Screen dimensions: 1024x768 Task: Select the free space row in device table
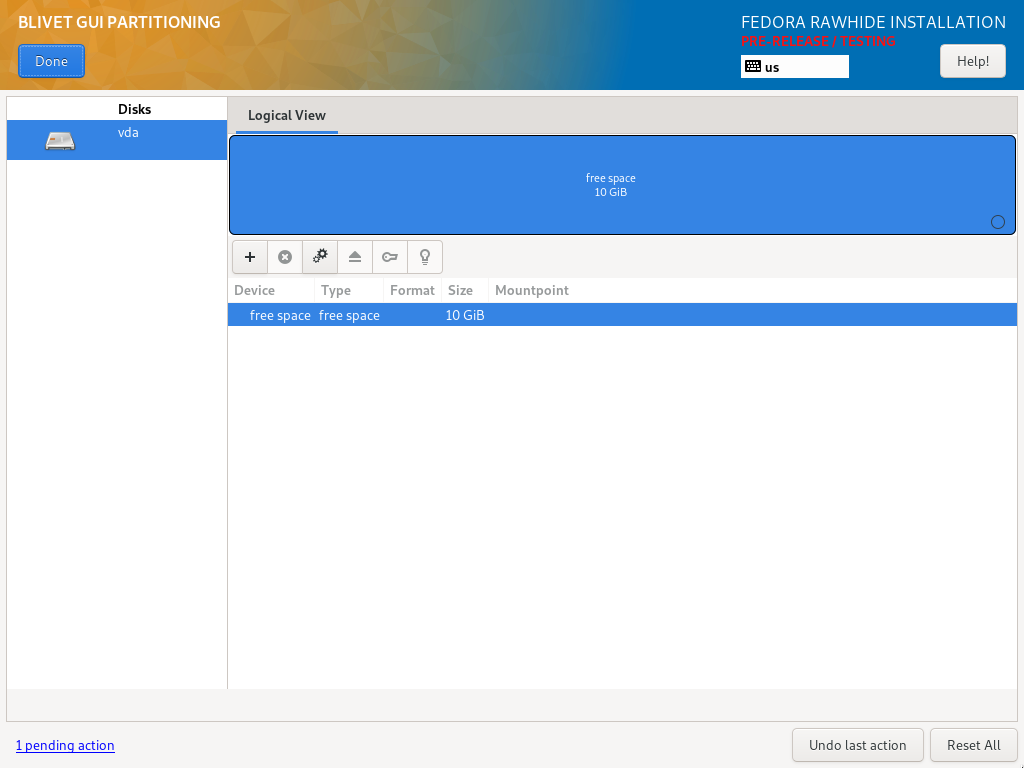[x=622, y=315]
